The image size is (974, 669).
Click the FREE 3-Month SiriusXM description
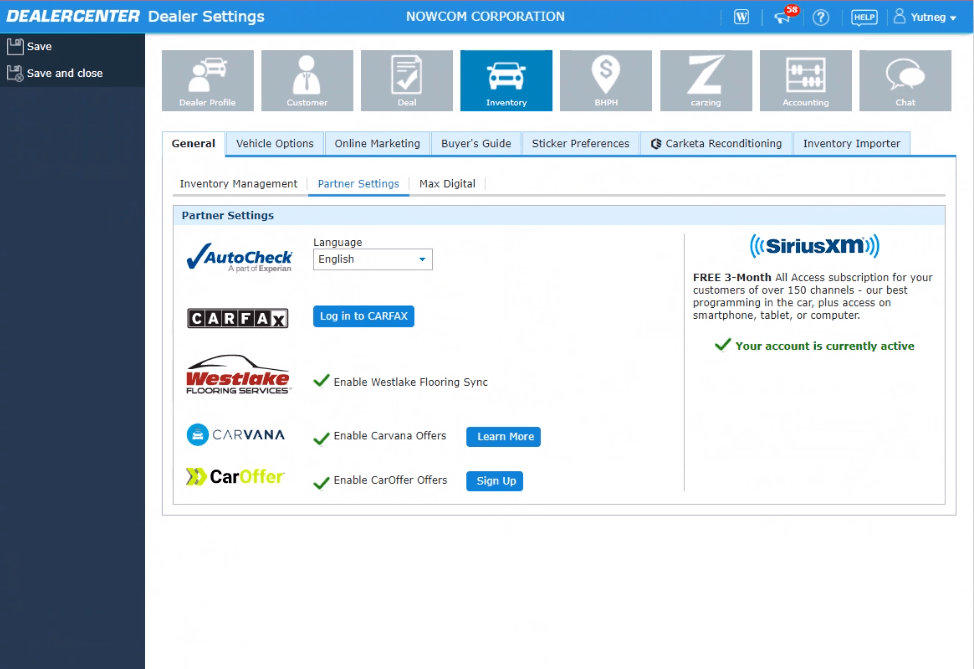click(x=813, y=296)
